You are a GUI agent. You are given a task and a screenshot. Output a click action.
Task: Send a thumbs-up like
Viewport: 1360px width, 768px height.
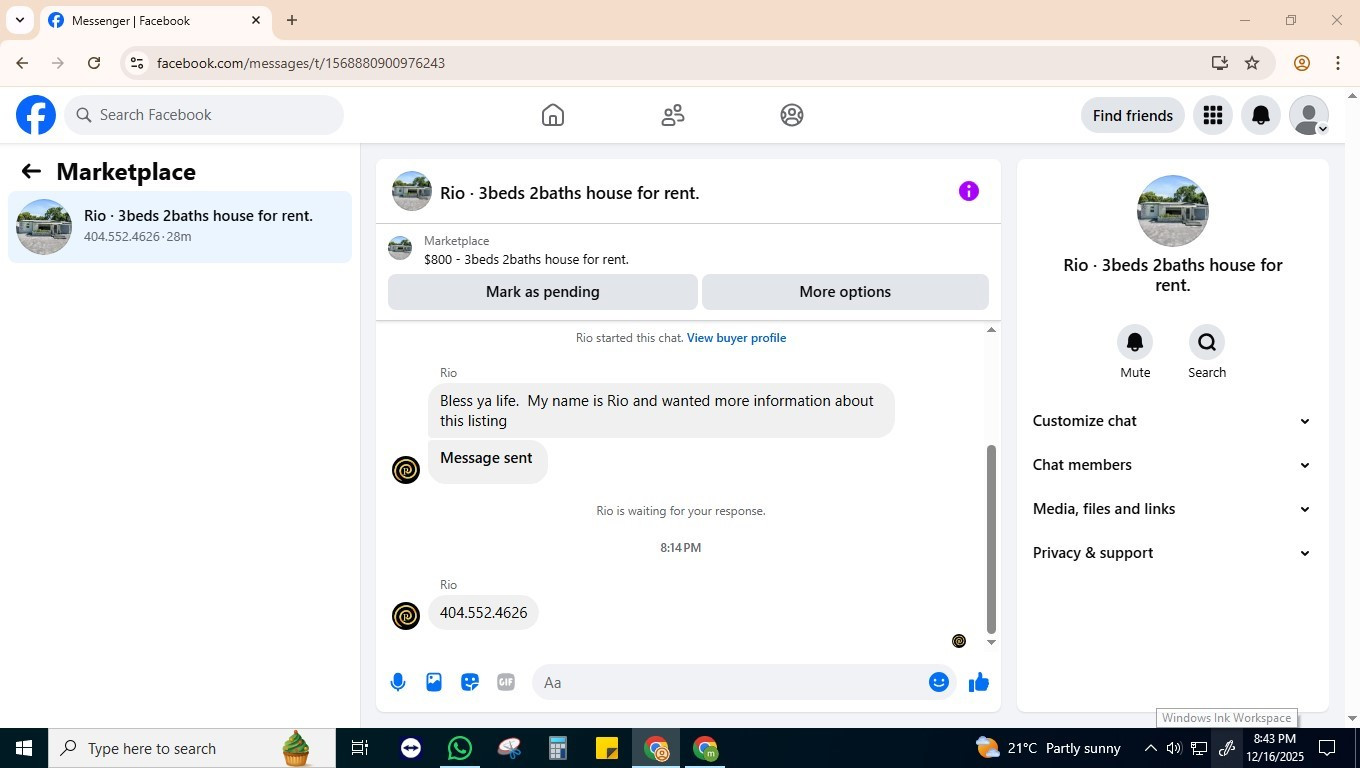pos(979,682)
